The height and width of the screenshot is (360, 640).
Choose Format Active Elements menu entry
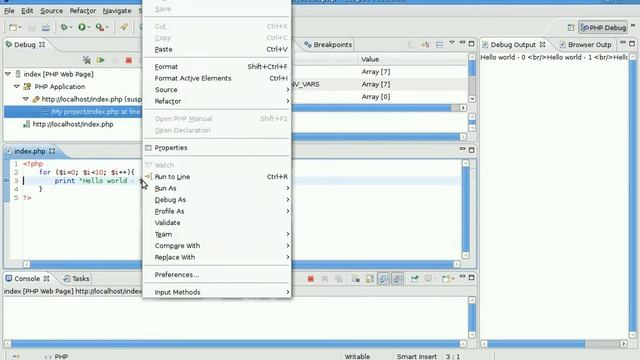217,78
